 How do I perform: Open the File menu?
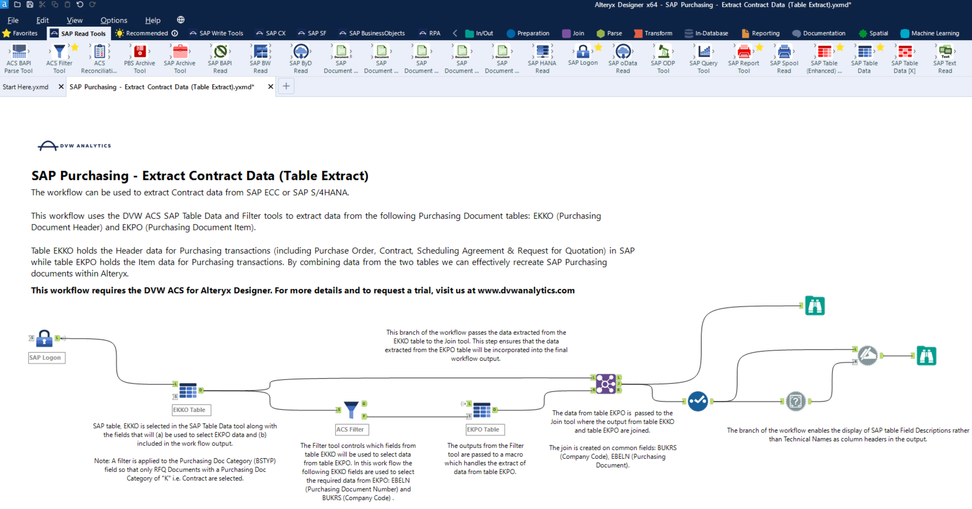click(x=13, y=20)
